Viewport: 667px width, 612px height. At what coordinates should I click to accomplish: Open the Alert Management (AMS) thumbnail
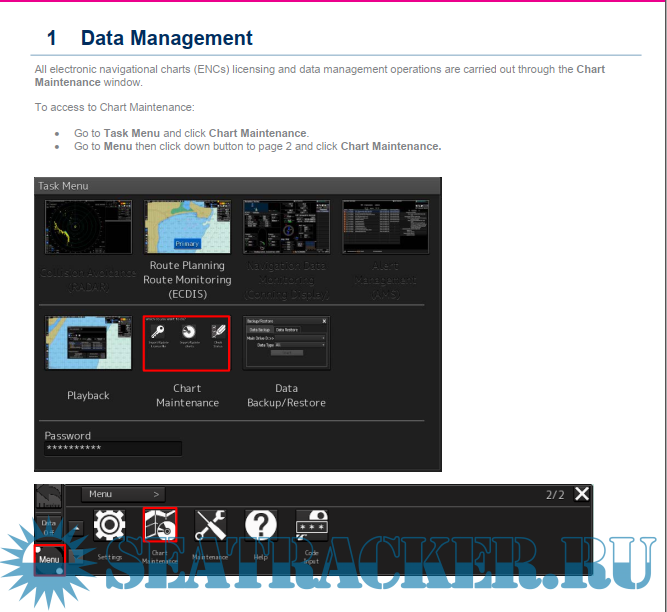[x=385, y=227]
